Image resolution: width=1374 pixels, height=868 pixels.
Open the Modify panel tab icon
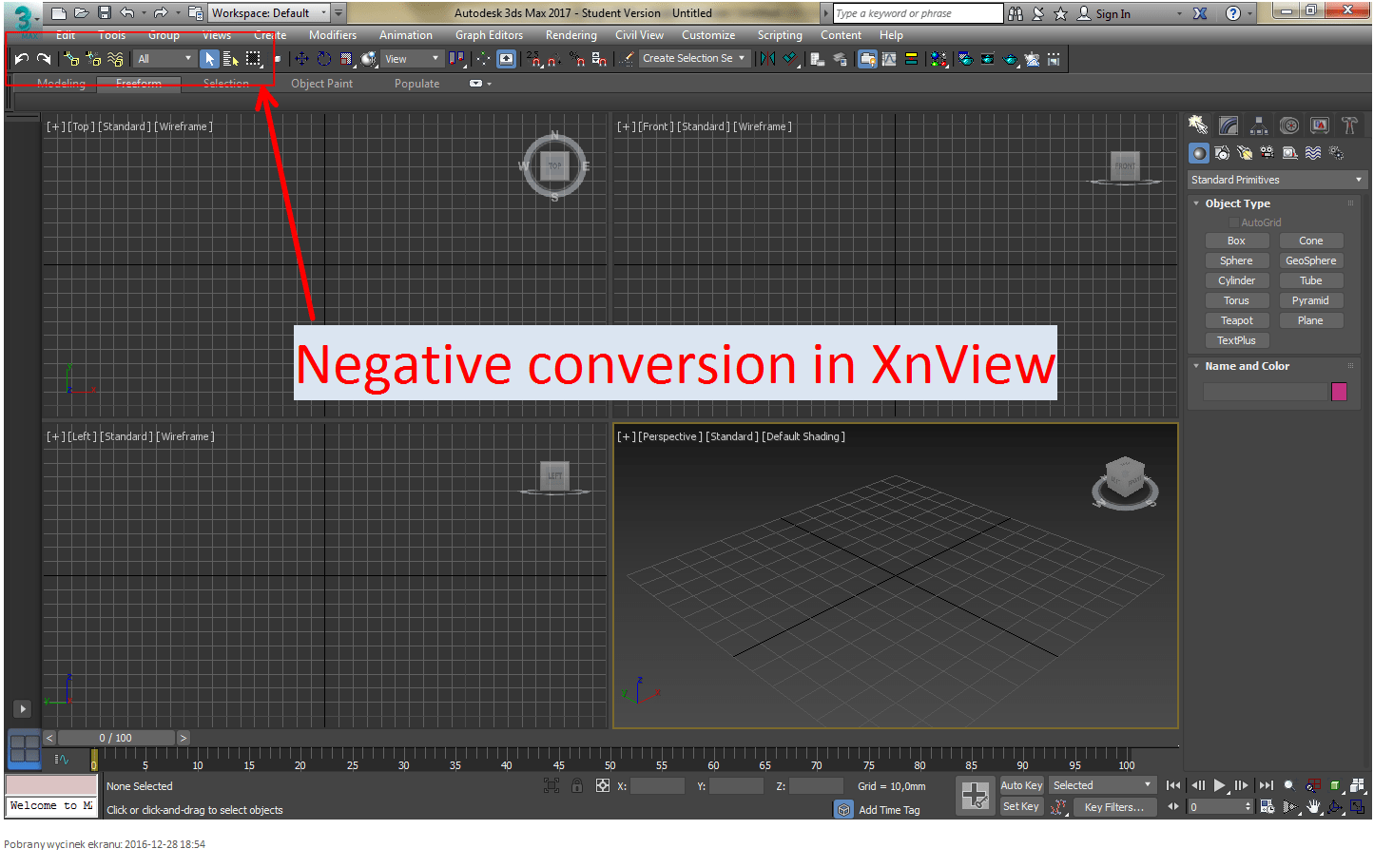tap(1229, 125)
